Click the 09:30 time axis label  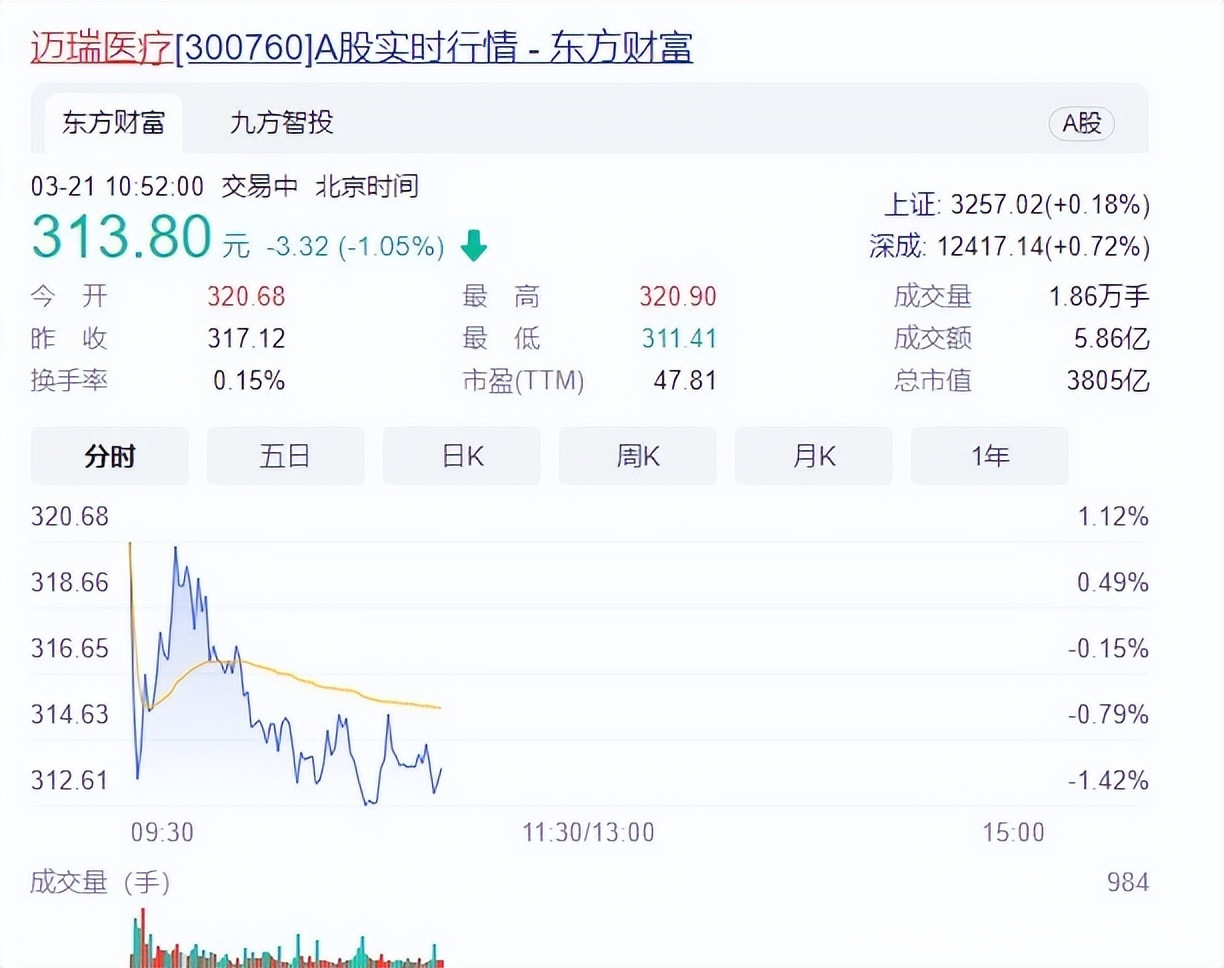(x=162, y=831)
